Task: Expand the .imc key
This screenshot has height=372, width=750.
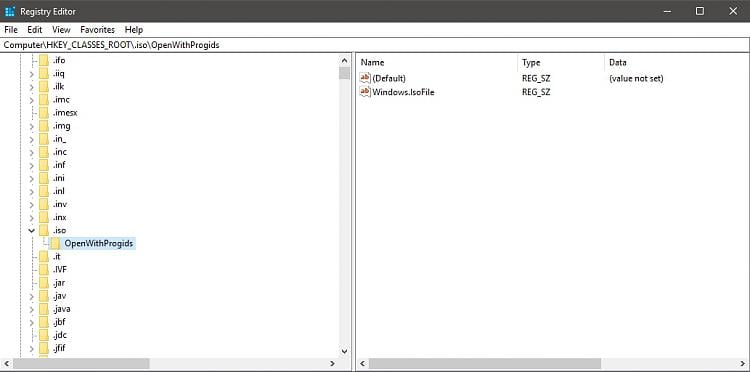Action: tap(32, 100)
